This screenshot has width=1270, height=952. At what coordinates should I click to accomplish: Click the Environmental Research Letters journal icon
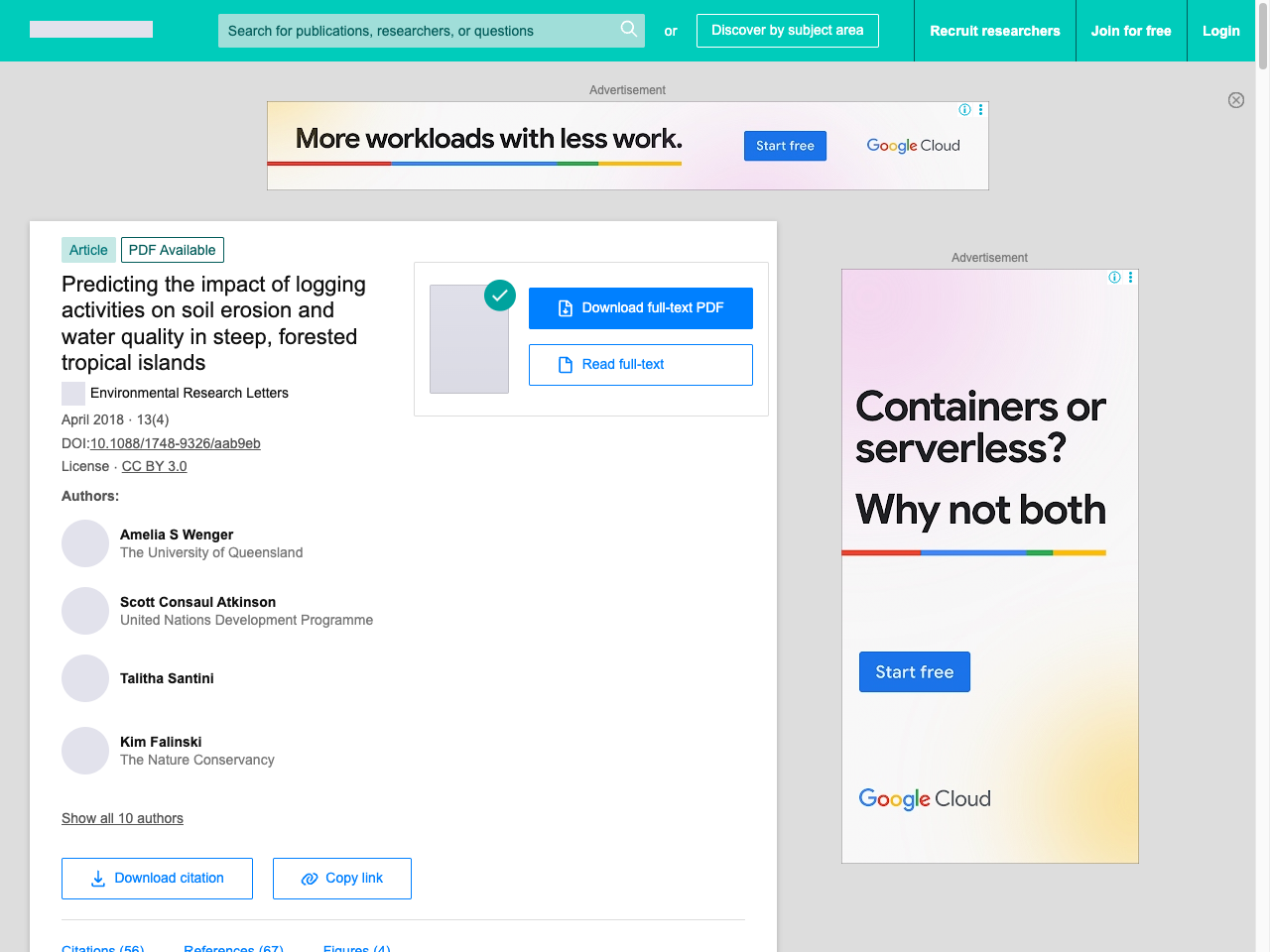(73, 394)
